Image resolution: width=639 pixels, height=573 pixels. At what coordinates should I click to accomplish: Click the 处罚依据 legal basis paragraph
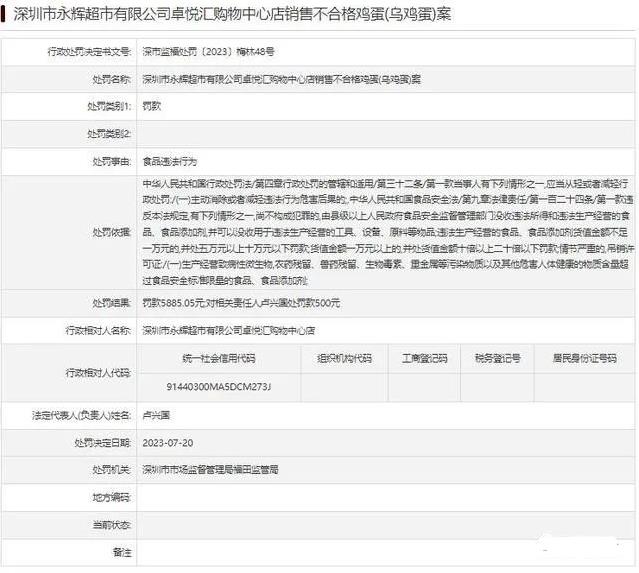coord(388,232)
